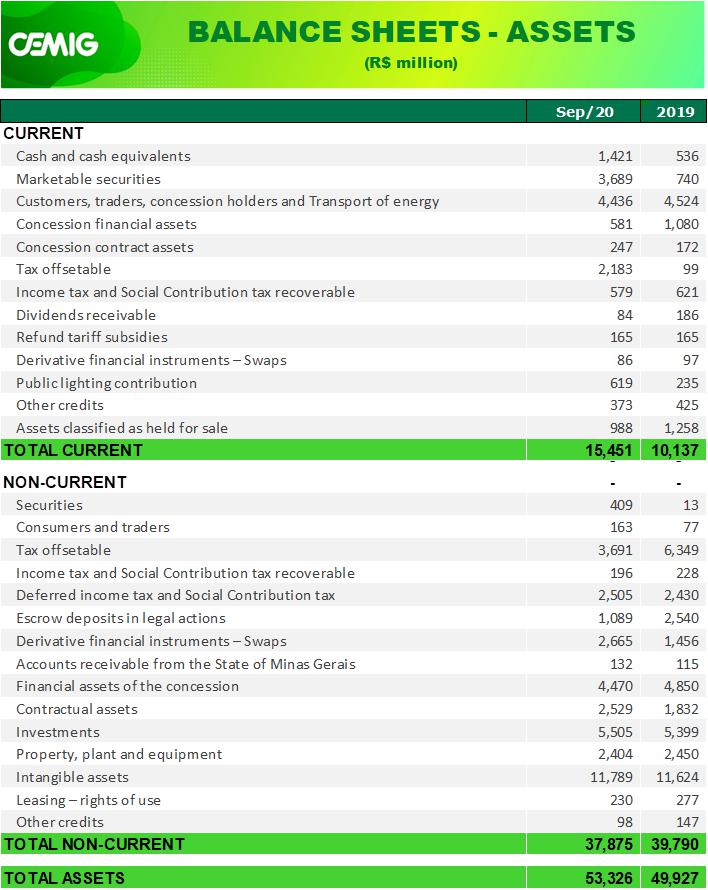Select non-current Swaps value 2,665
The height and width of the screenshot is (890, 708).
[x=615, y=641]
